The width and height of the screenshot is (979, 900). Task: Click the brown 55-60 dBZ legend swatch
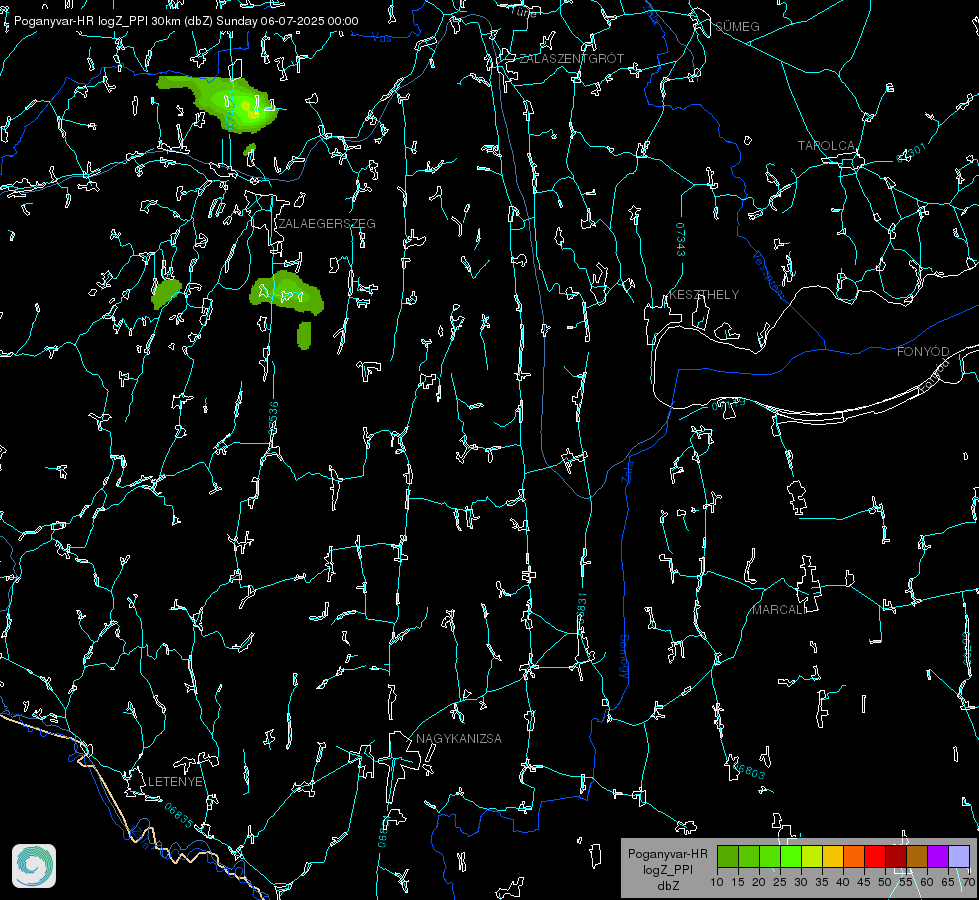pyautogui.click(x=917, y=856)
